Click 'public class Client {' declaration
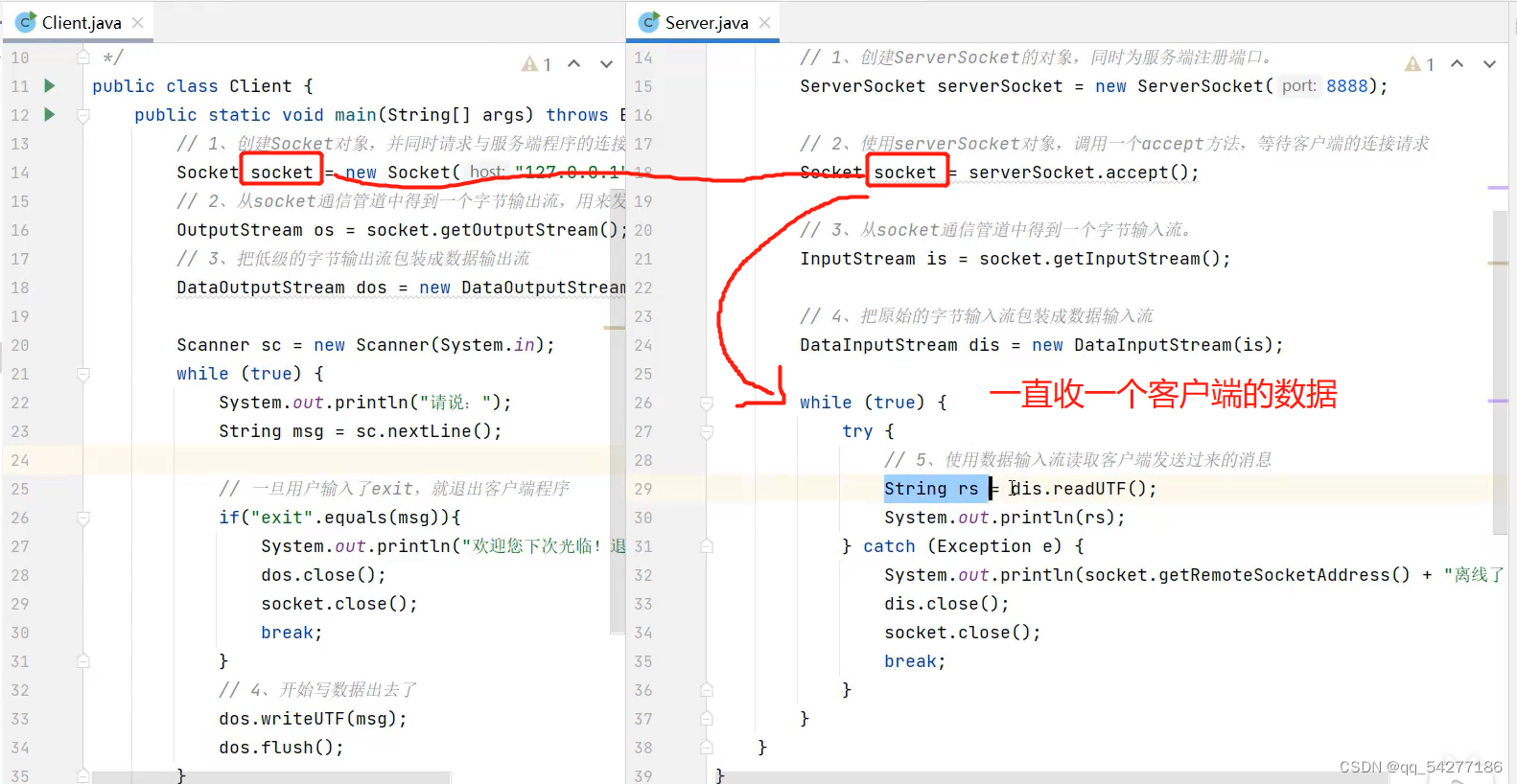The width and height of the screenshot is (1517, 784). point(202,86)
